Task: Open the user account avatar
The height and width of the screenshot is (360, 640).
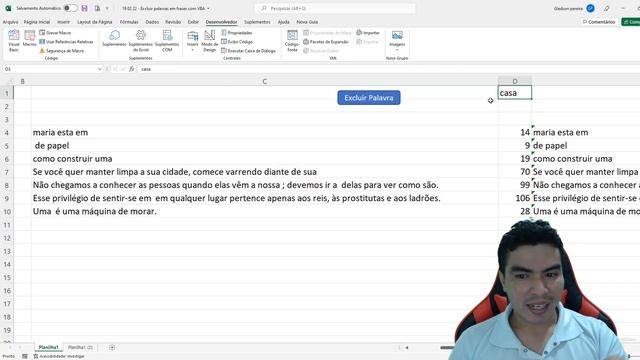Action: 590,8
